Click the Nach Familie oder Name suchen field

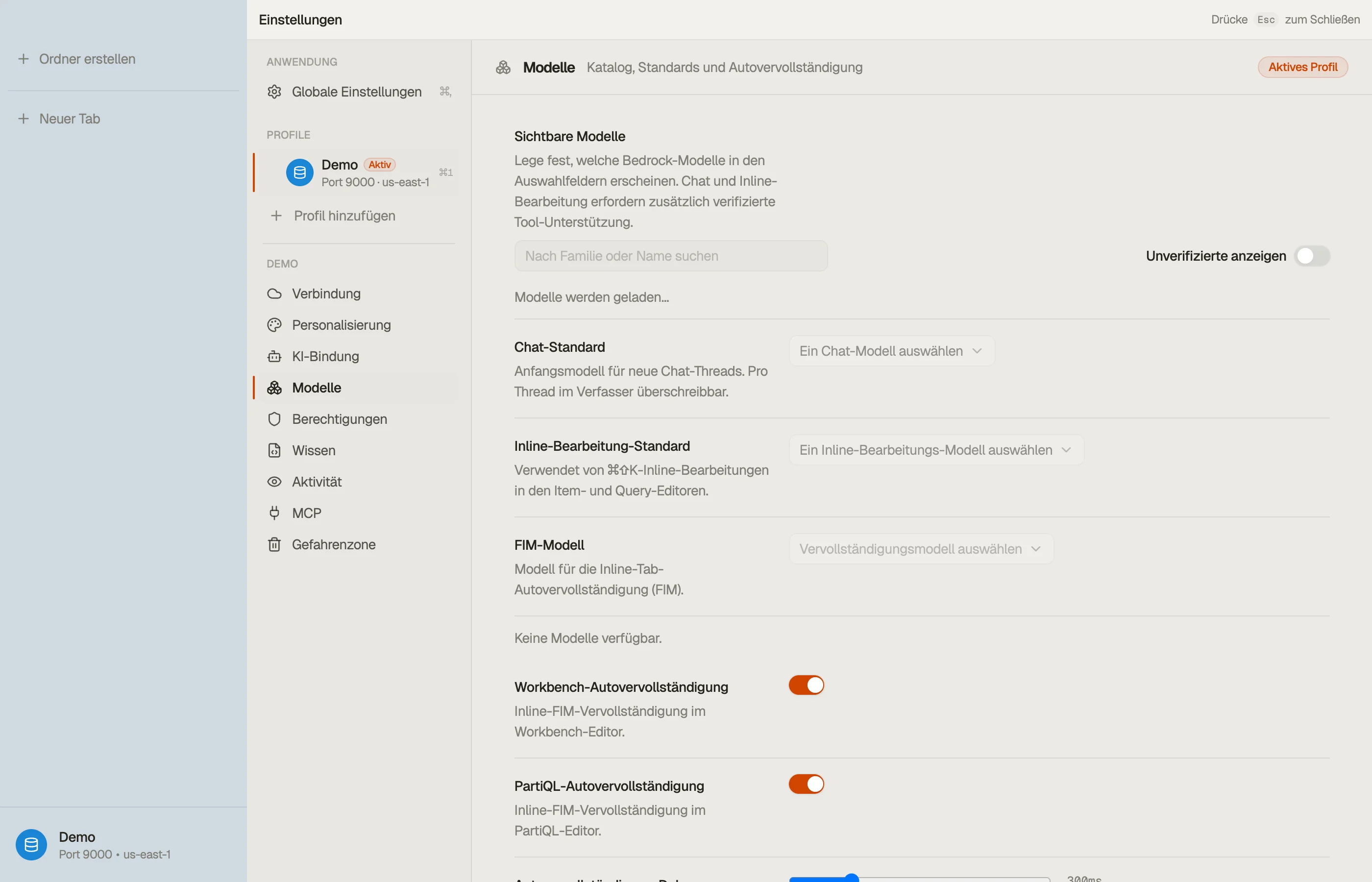pos(670,256)
